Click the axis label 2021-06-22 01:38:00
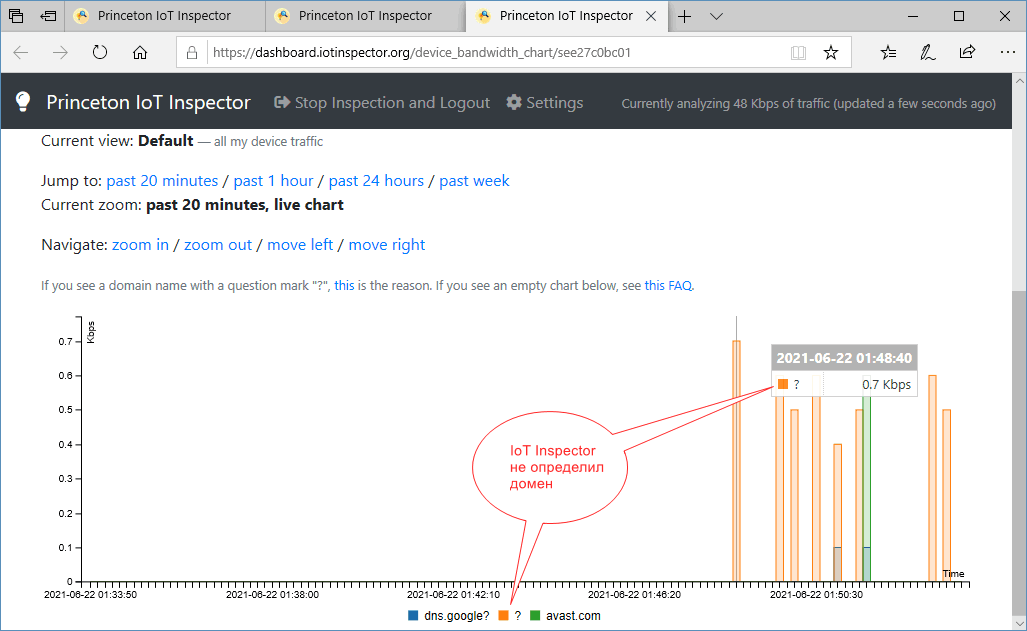This screenshot has width=1027, height=631. pyautogui.click(x=272, y=595)
